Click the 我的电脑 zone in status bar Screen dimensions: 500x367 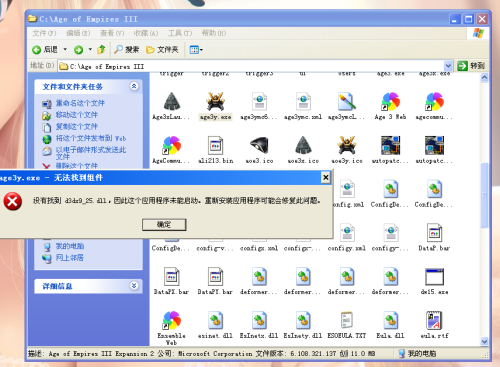(417, 353)
